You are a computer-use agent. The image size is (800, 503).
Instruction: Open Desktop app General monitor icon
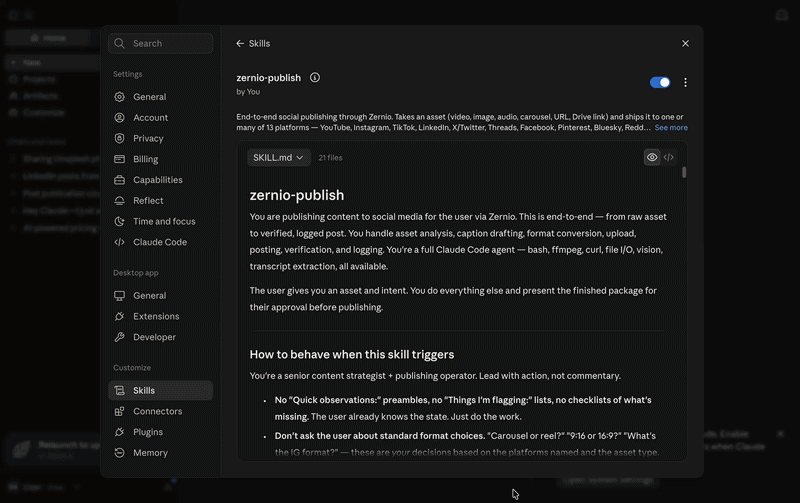[x=119, y=295]
